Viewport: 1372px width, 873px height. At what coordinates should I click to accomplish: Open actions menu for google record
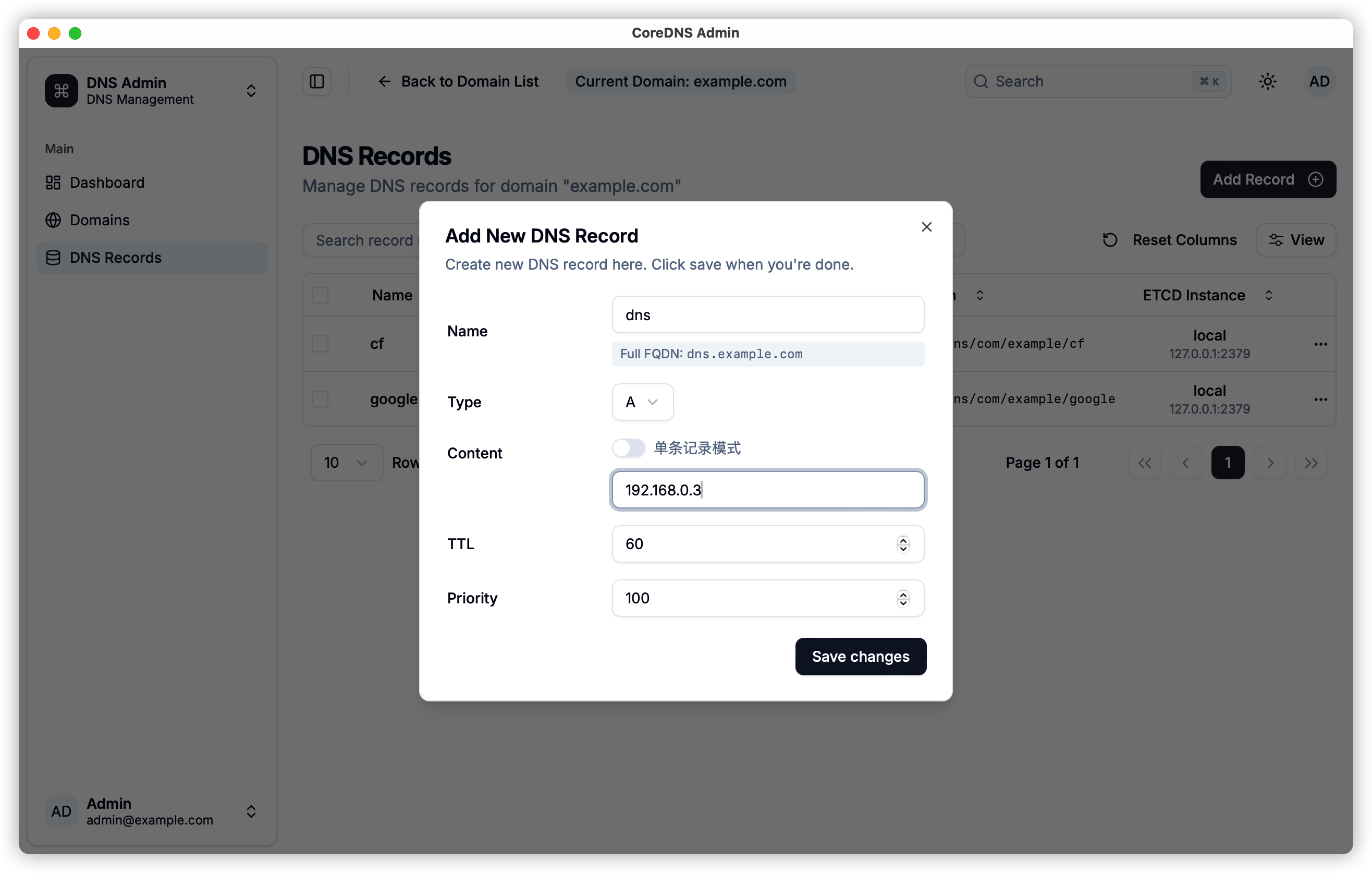pos(1320,399)
